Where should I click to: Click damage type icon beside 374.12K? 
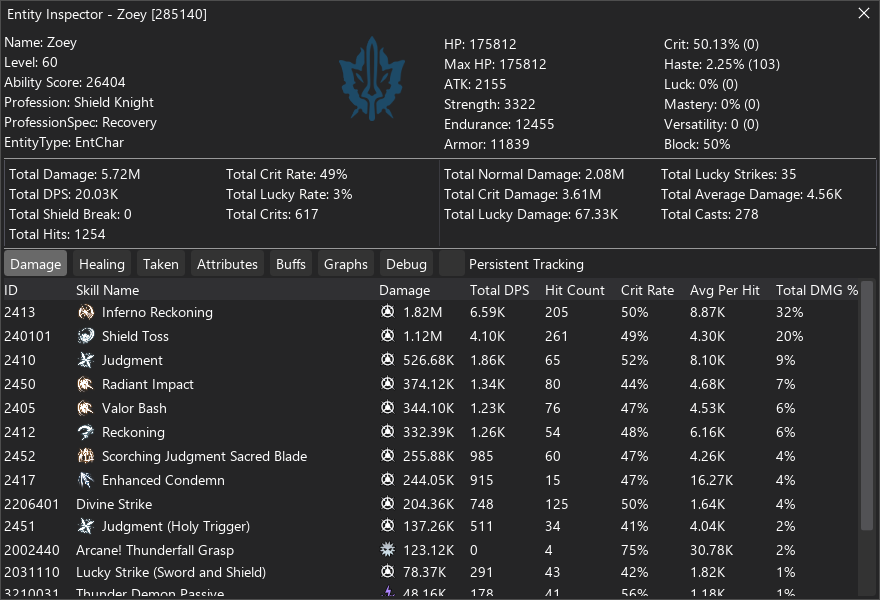tap(387, 384)
